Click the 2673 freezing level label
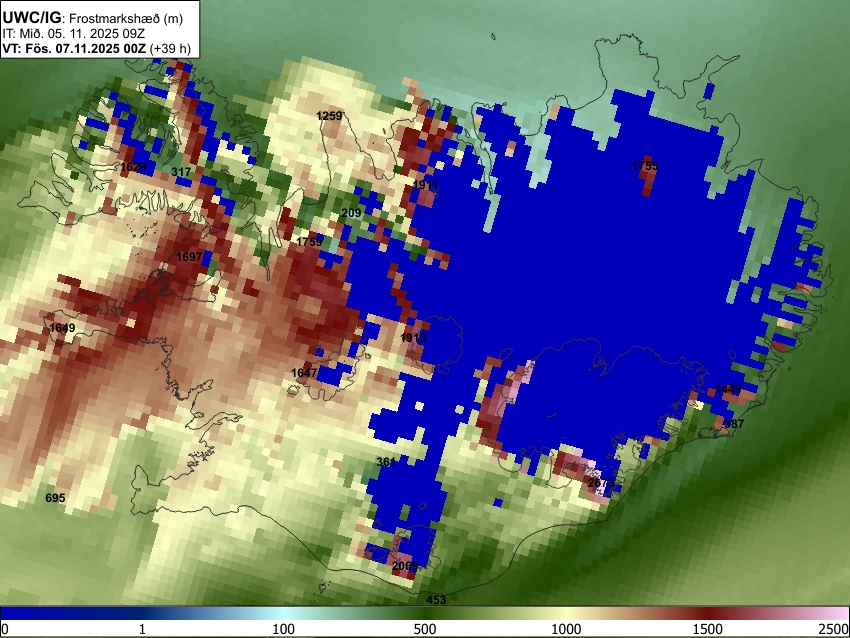This screenshot has height=638, width=850. coord(601,483)
